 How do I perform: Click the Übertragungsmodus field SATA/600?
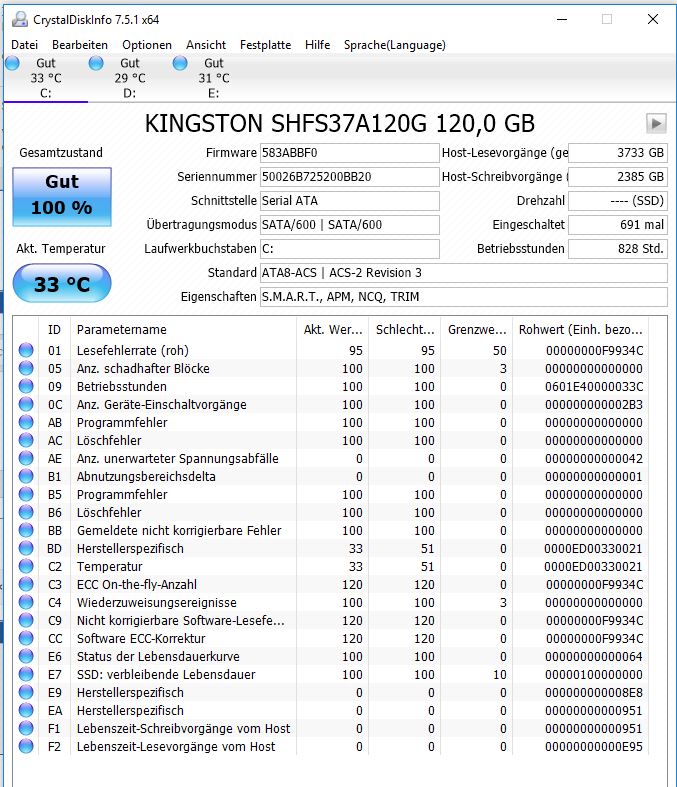pyautogui.click(x=349, y=225)
